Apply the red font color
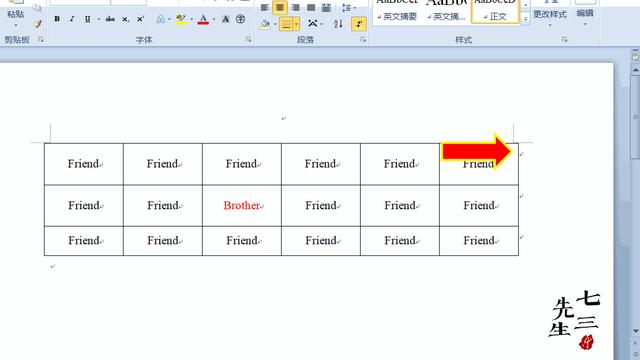This screenshot has height=360, width=640. coord(203,19)
